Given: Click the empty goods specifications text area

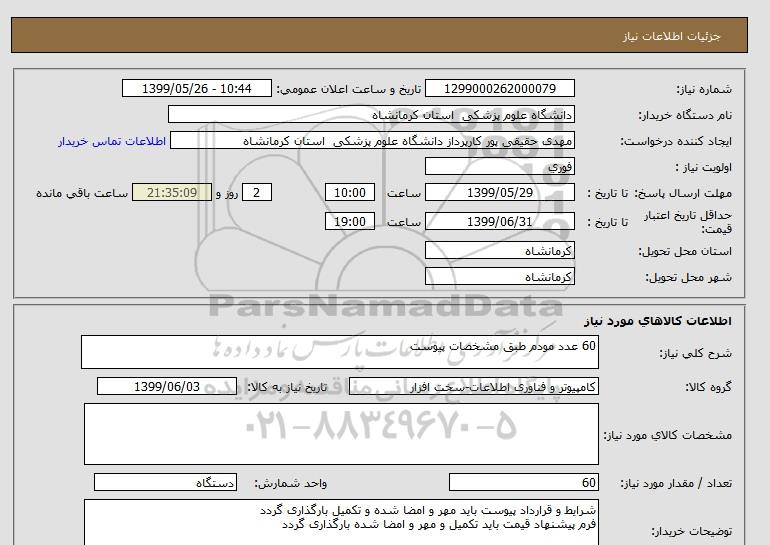Looking at the screenshot, I should 341,434.
